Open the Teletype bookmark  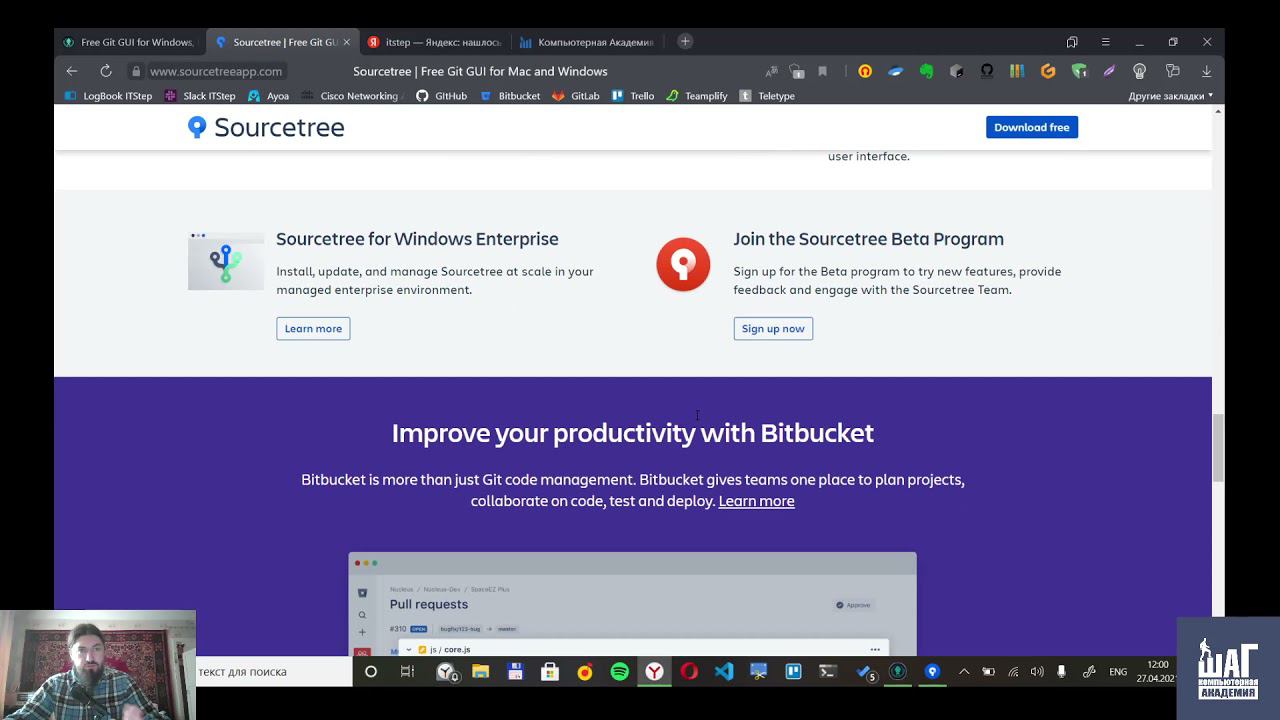pyautogui.click(x=767, y=96)
